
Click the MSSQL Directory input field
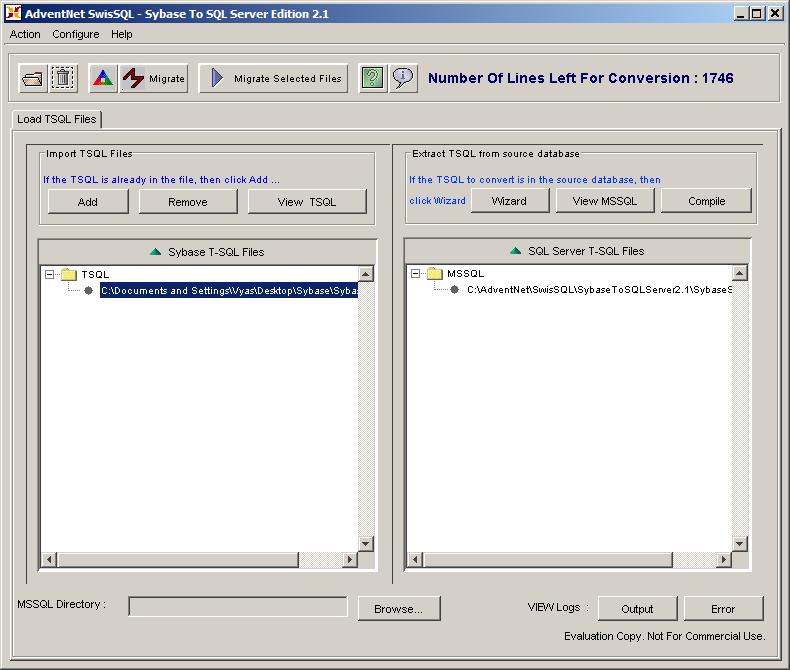(x=238, y=607)
